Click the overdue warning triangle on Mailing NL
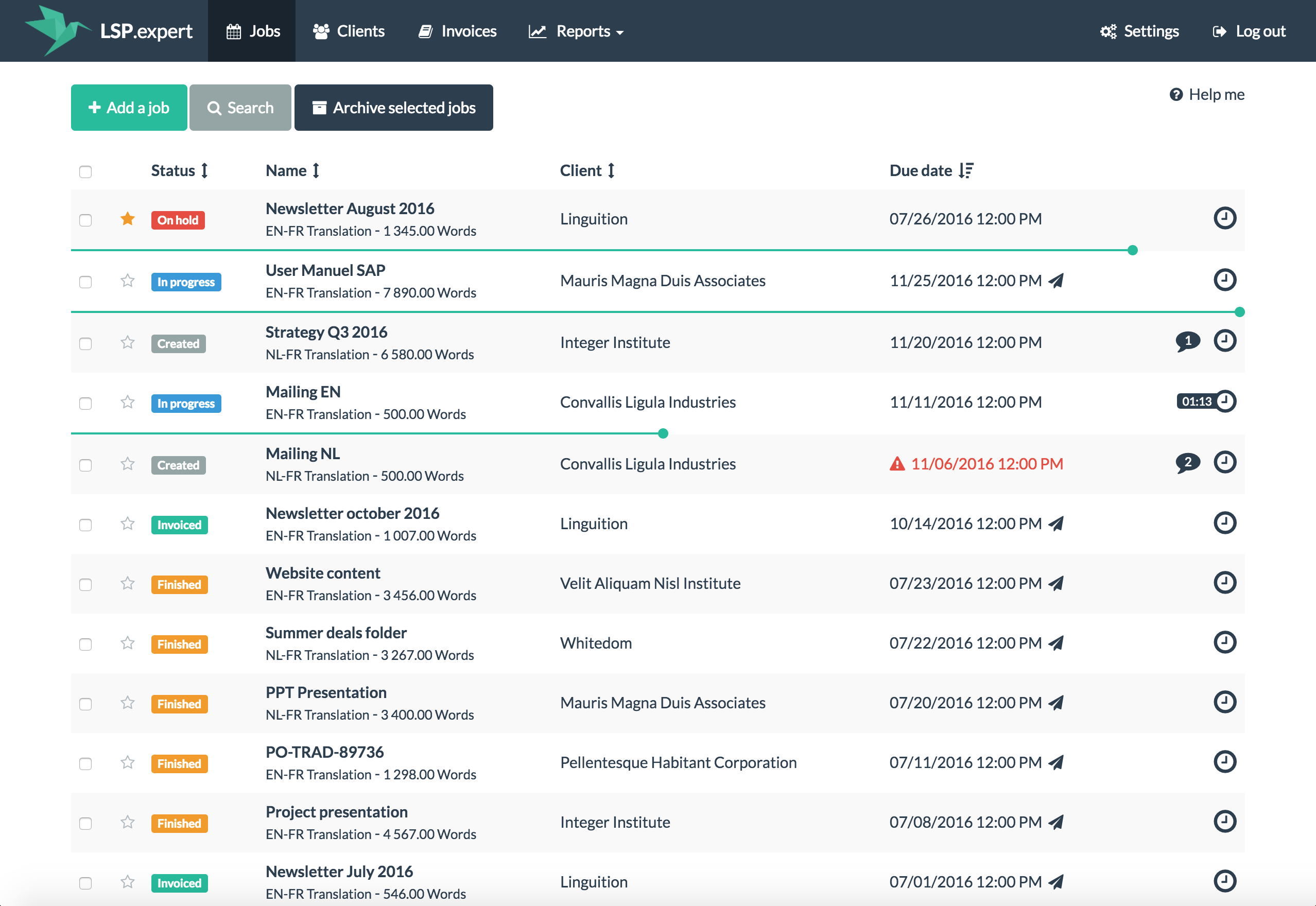The image size is (1316, 906). pyautogui.click(x=897, y=464)
